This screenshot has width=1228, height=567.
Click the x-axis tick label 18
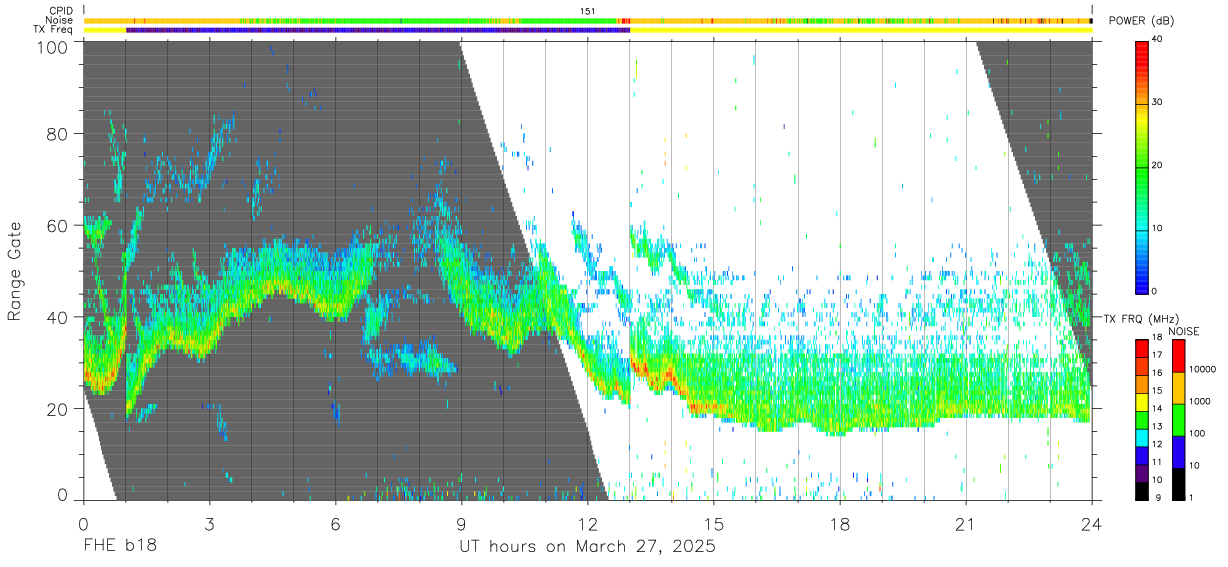[839, 523]
